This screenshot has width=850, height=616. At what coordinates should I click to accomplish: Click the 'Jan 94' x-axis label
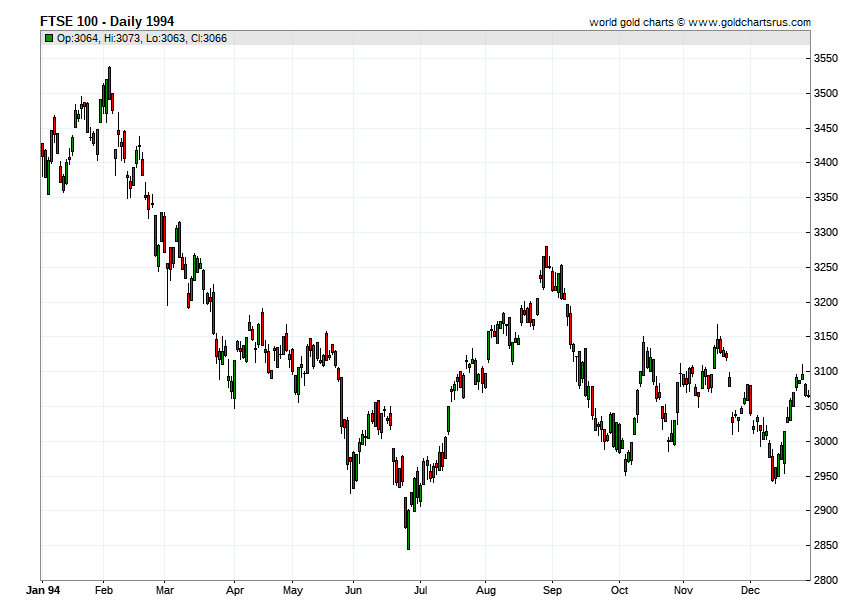click(43, 590)
